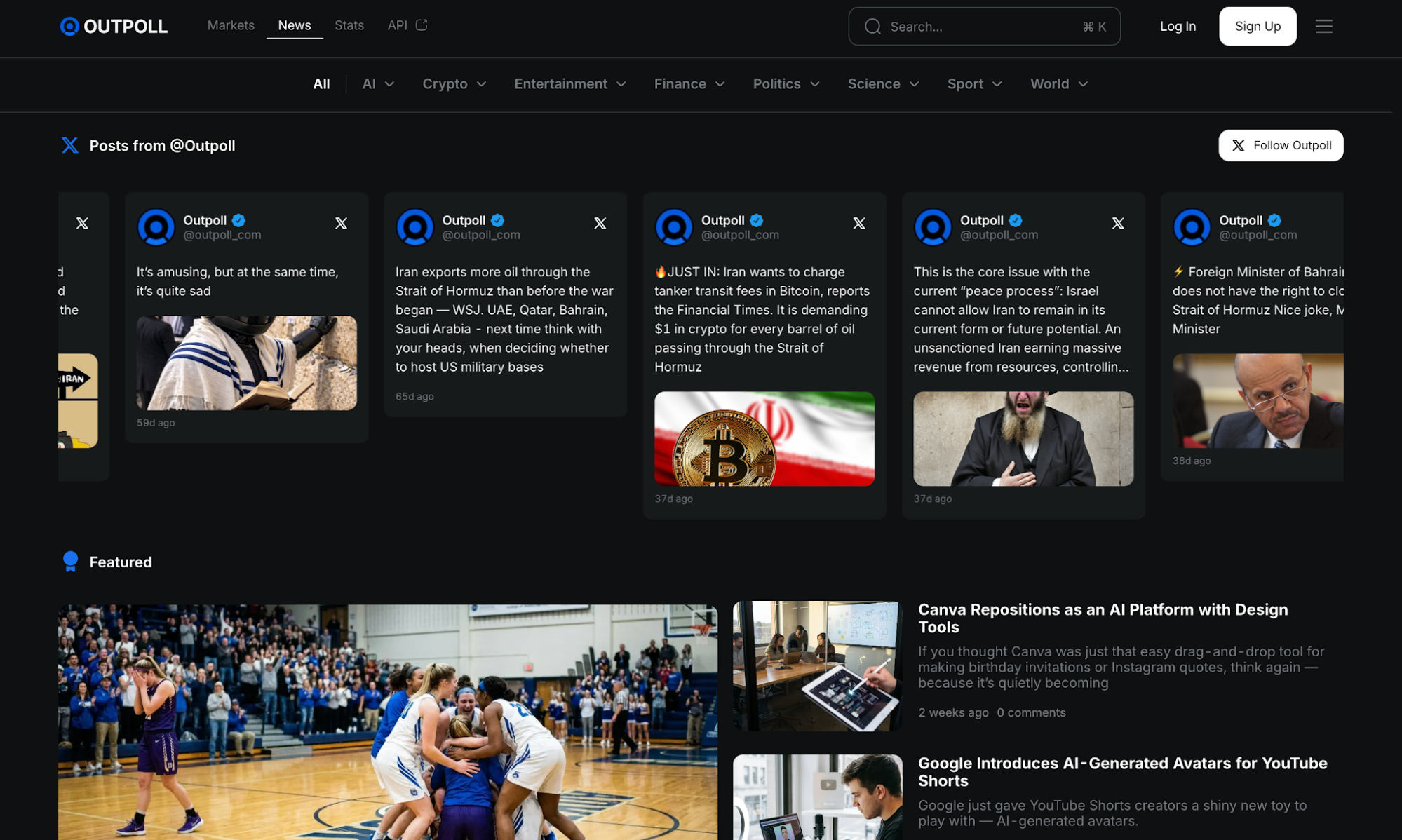
Task: Expand the Crypto category dropdown
Action: point(454,84)
